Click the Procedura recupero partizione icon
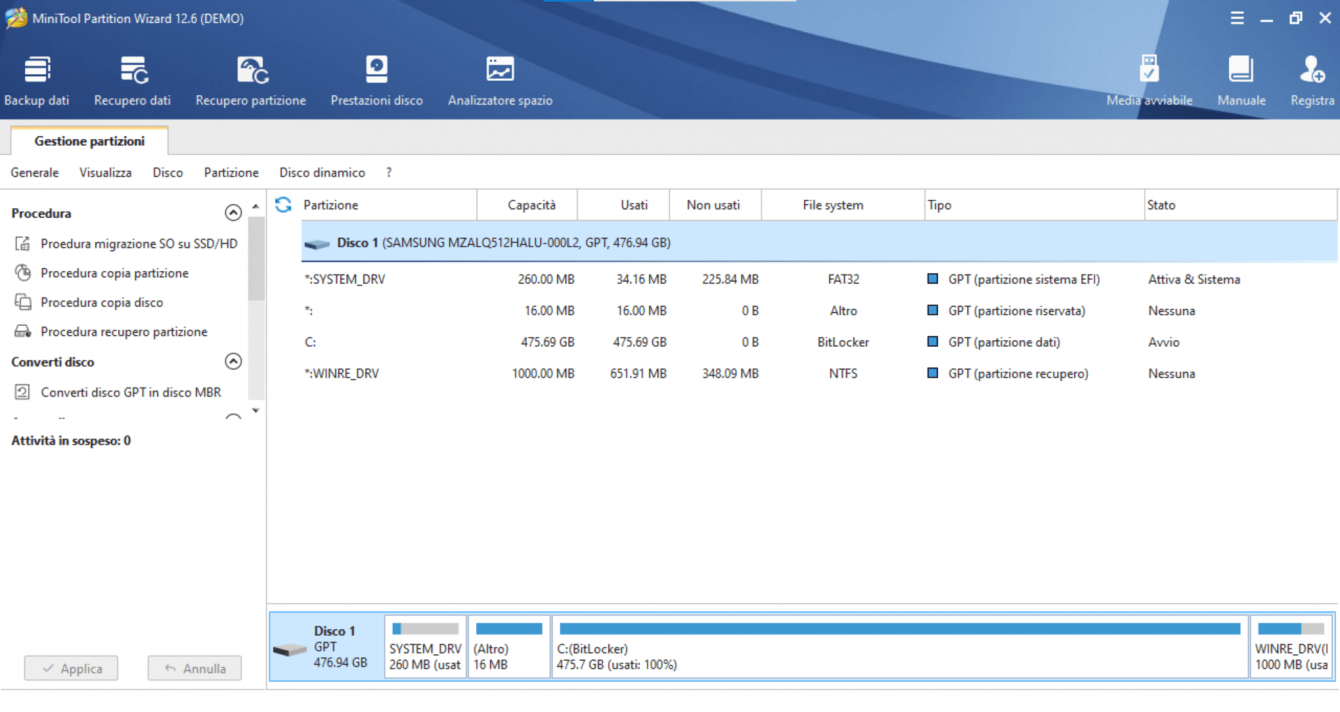 [23, 332]
